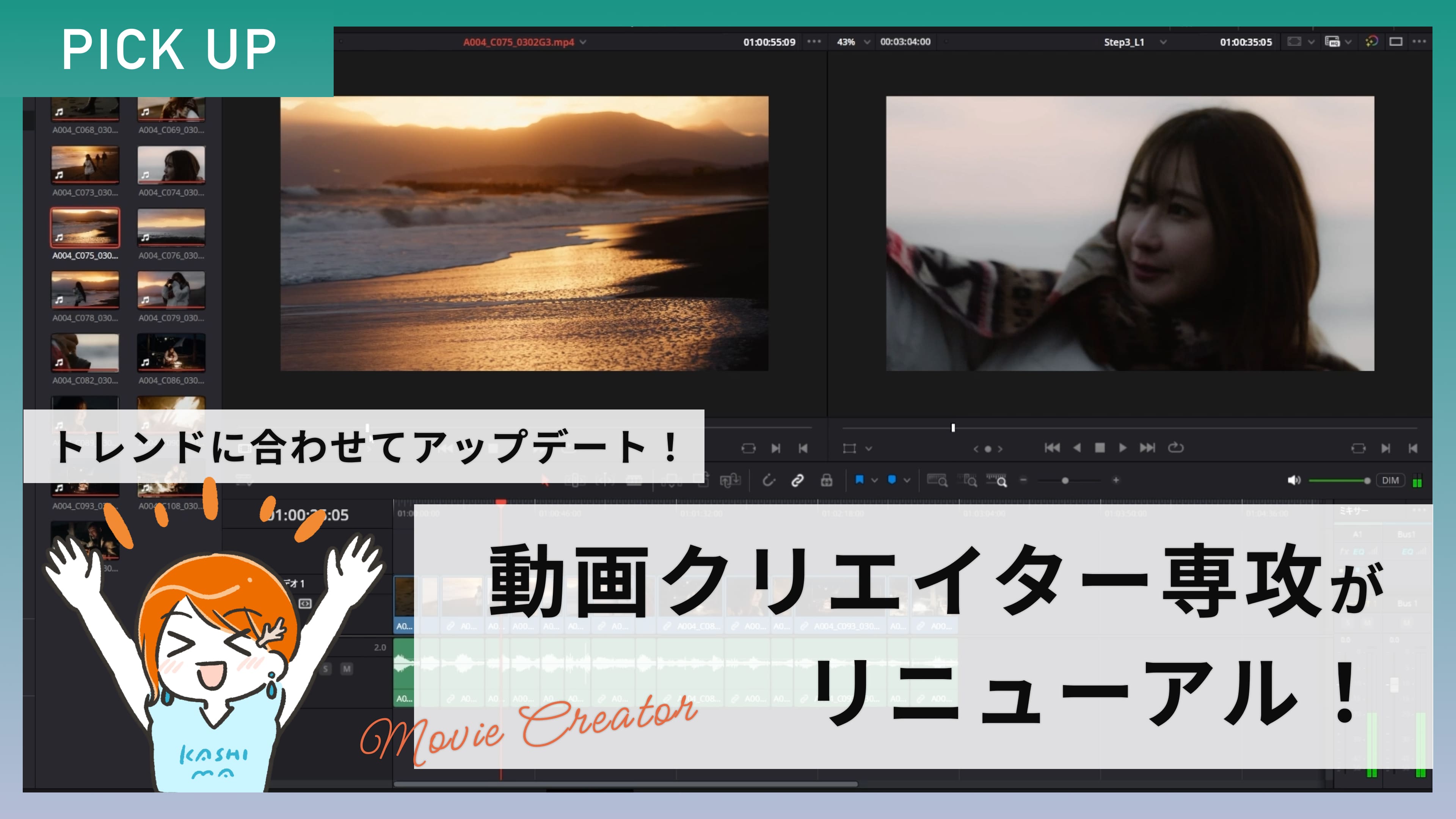Click the monitor volume slider handle
Screen dimensions: 1456x819
tap(1367, 481)
